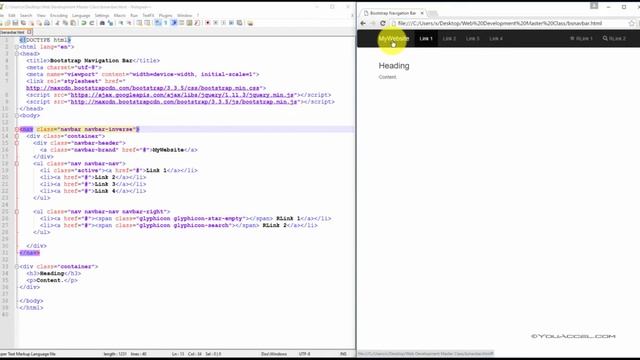Close the bsnavbar.html editor tab
This screenshot has height=360, width=640.
(29, 32)
